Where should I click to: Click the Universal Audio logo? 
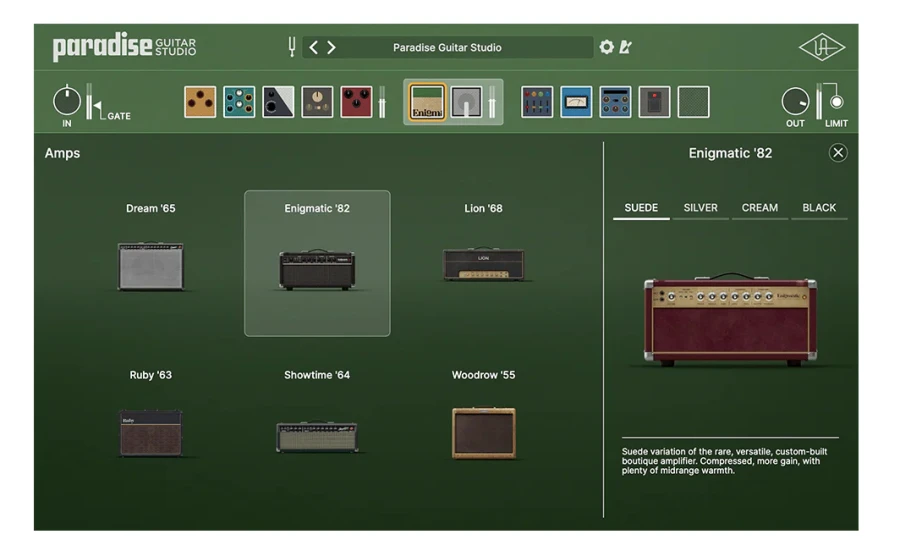(821, 47)
